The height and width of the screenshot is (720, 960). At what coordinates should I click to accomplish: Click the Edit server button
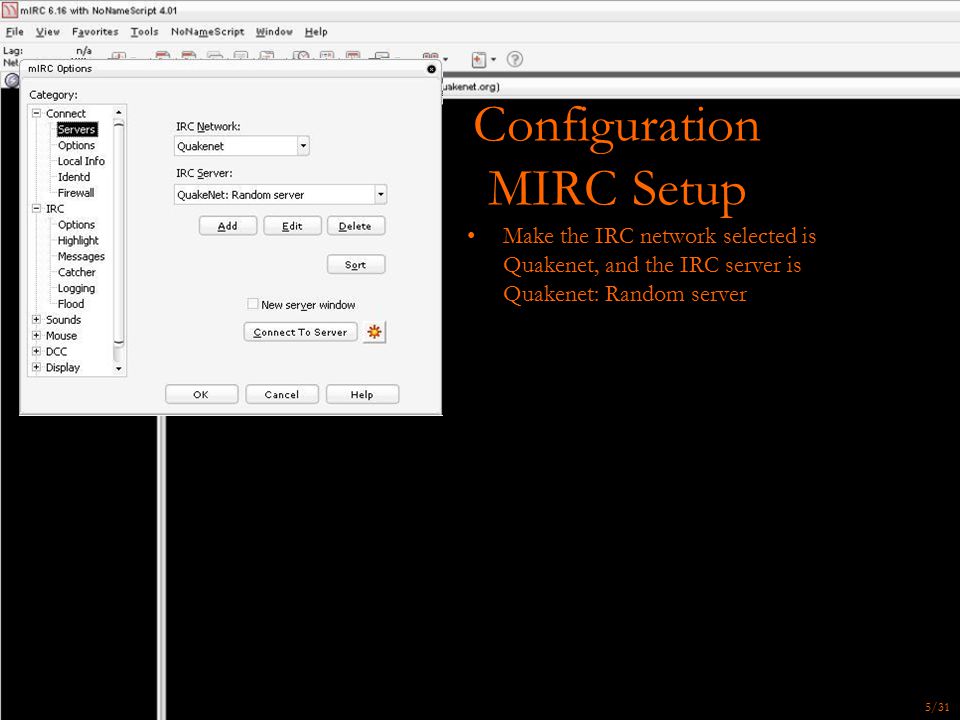[x=292, y=226]
